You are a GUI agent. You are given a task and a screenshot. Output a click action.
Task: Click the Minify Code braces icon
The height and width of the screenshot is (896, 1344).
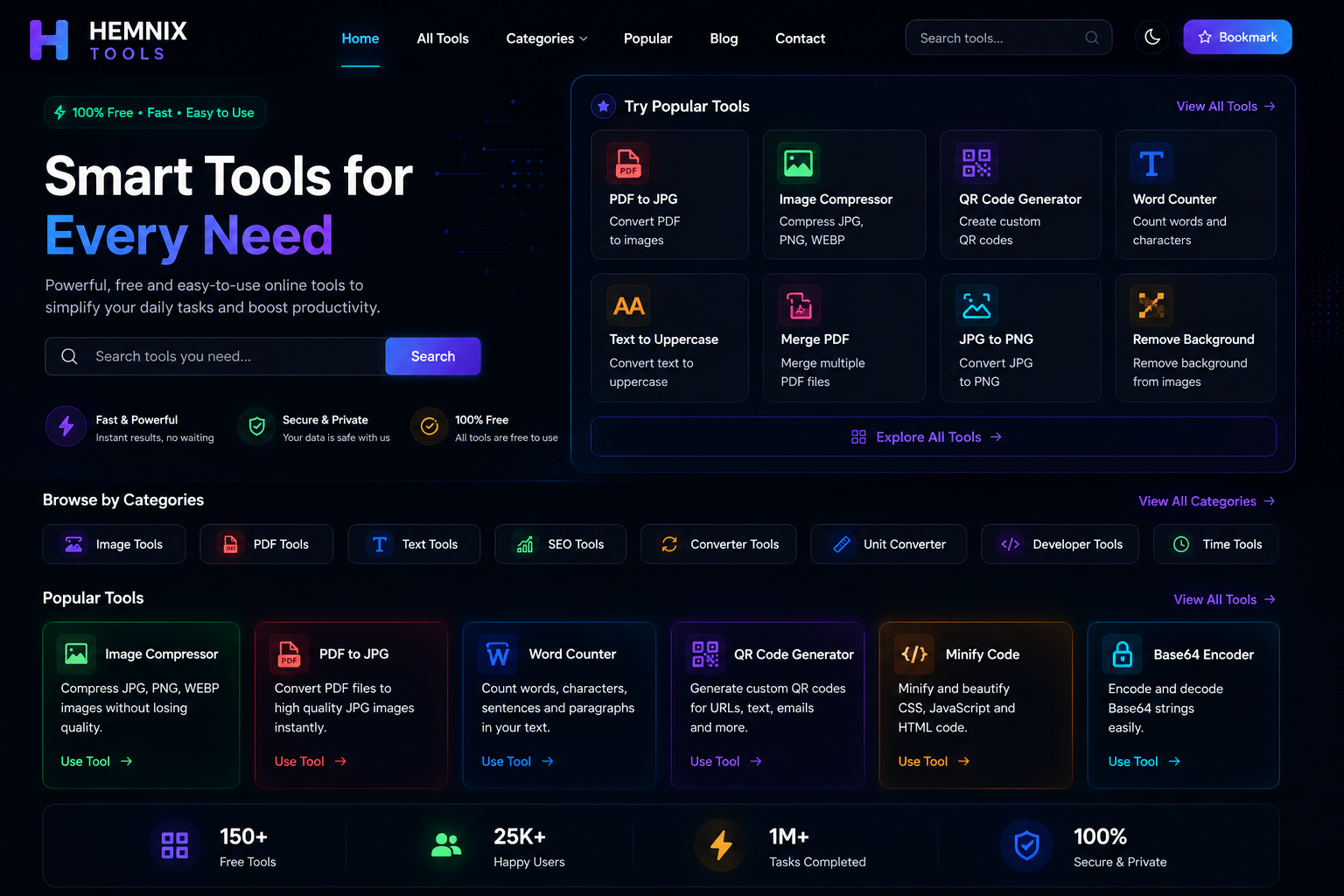pos(913,654)
